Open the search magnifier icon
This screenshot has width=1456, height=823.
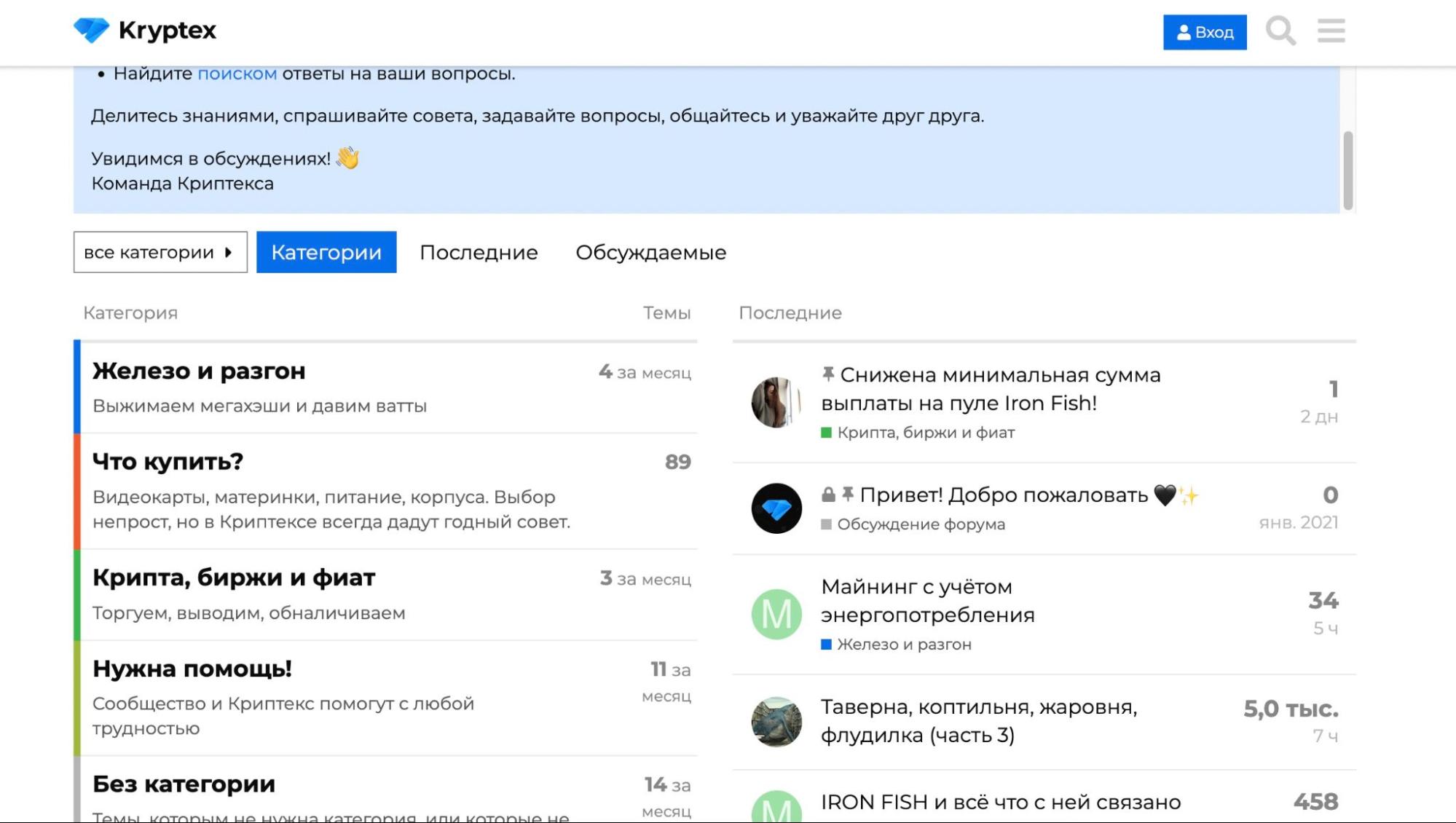tap(1280, 31)
